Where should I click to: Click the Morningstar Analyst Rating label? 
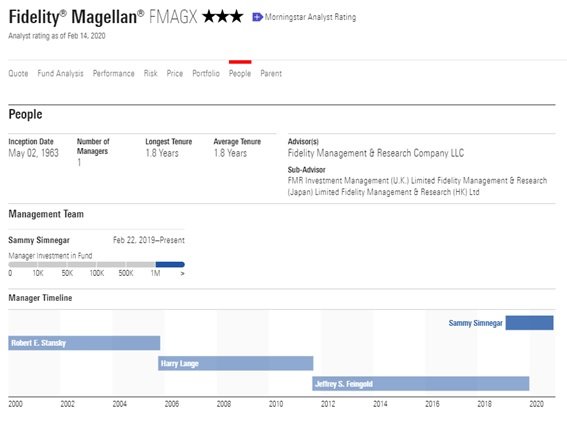tap(310, 17)
